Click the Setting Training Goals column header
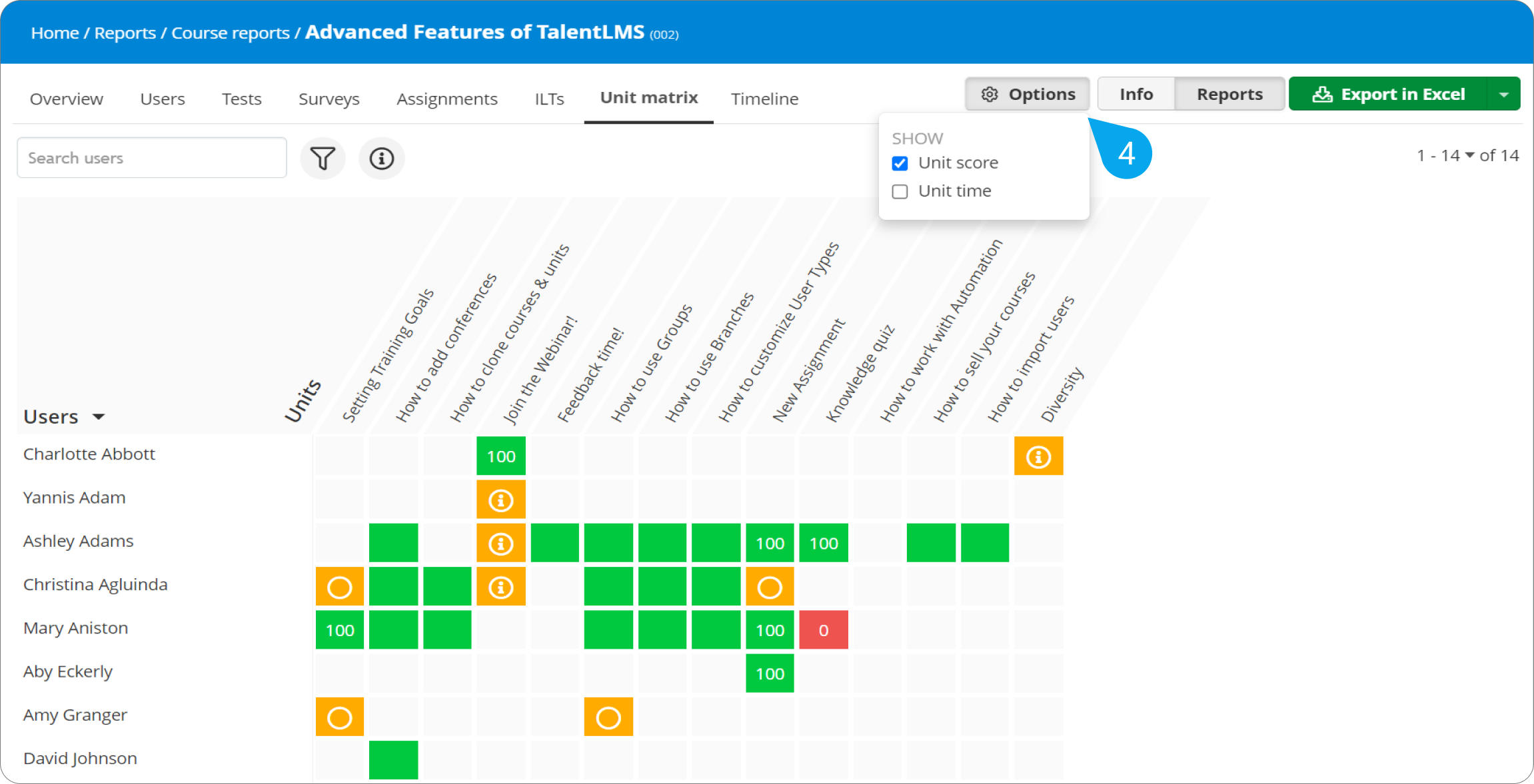The height and width of the screenshot is (784, 1534). (388, 356)
